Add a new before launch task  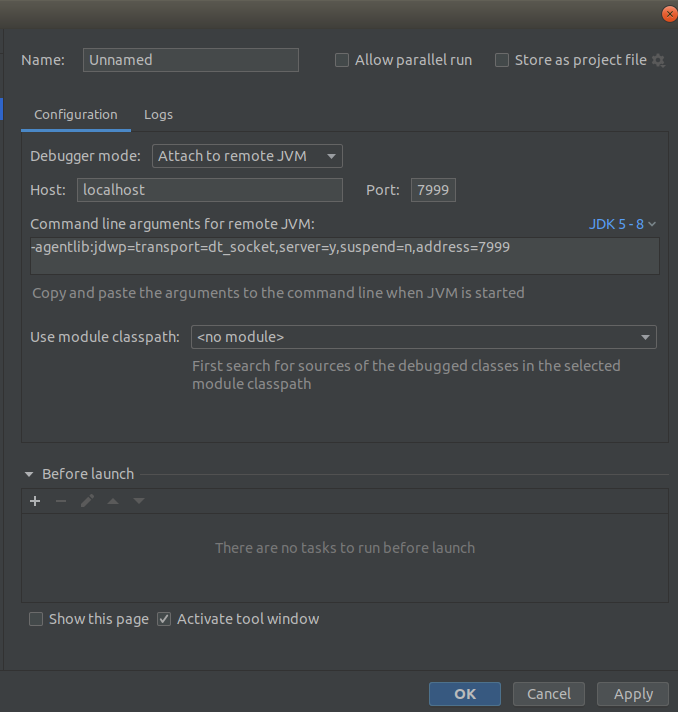click(35, 501)
